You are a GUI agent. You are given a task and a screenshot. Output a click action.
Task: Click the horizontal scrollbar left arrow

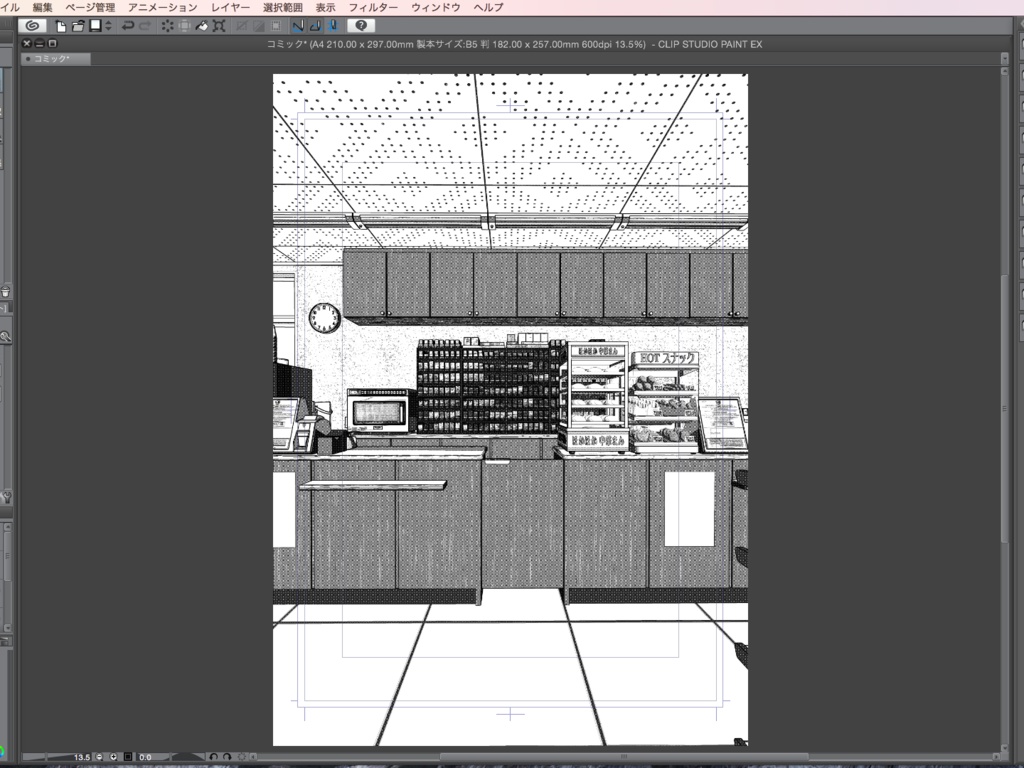(253, 757)
